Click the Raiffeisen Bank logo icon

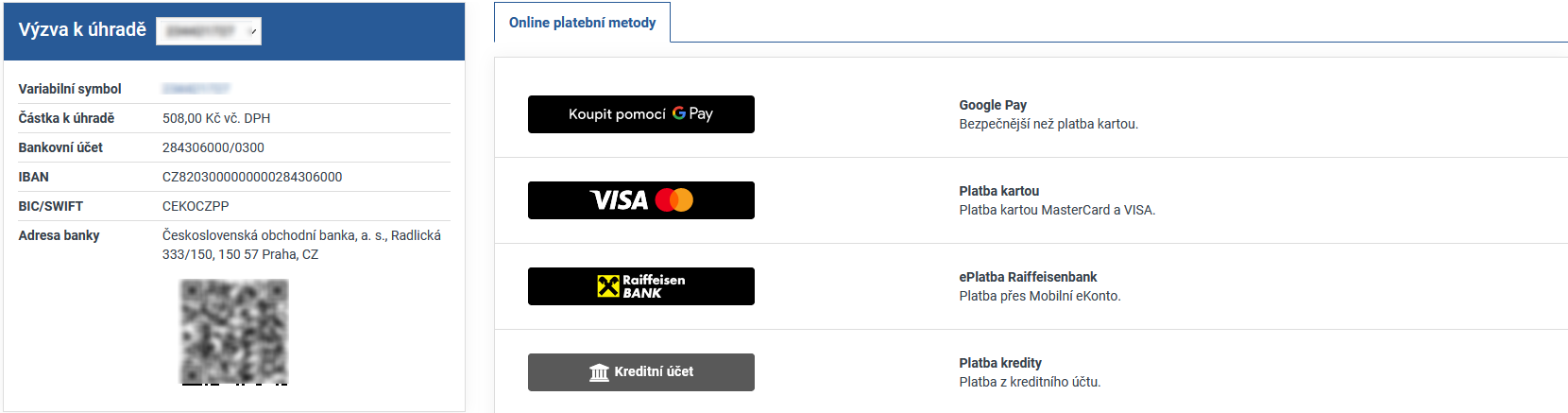click(608, 286)
